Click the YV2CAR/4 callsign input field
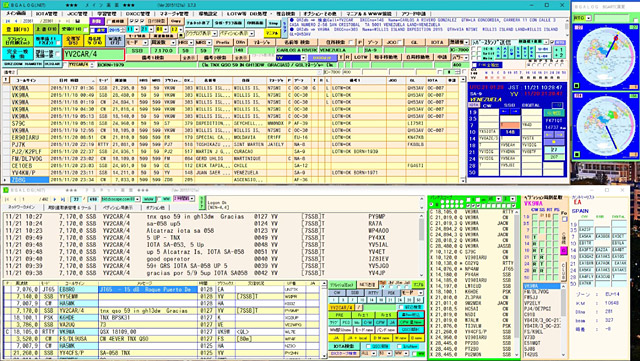 (x=94, y=54)
